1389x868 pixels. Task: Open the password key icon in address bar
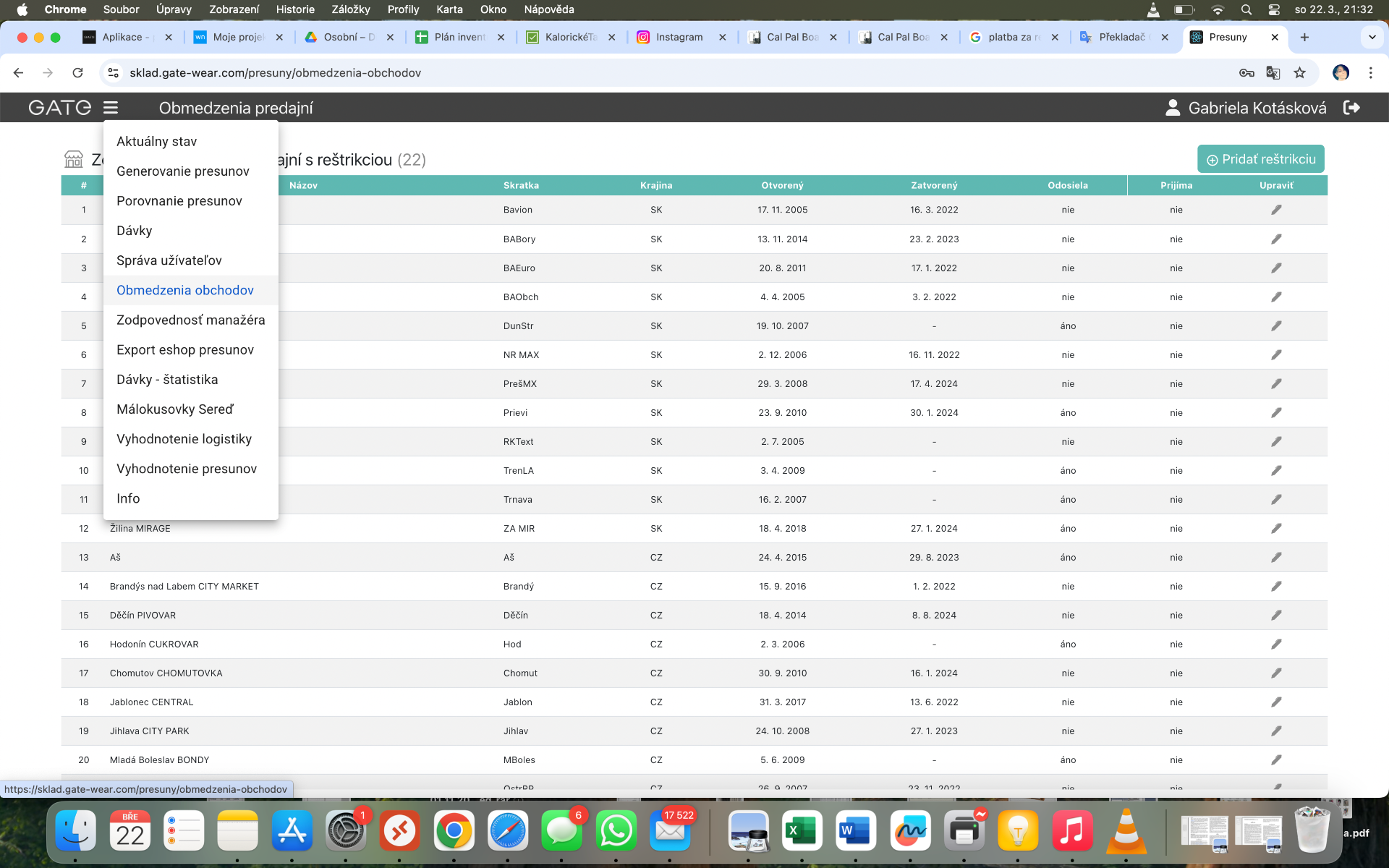(1246, 72)
